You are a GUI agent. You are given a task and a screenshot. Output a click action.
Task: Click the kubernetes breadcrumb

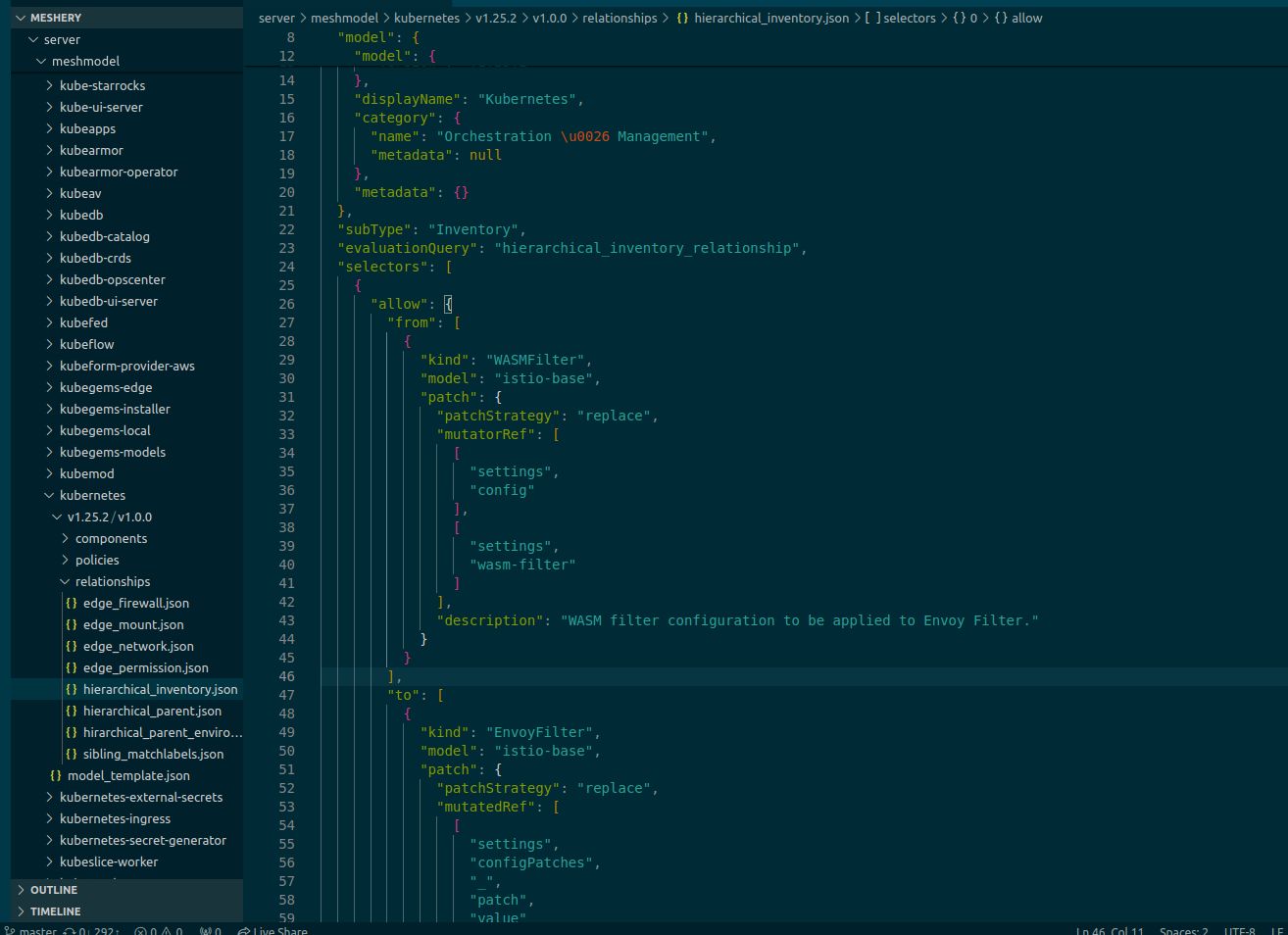[x=426, y=18]
